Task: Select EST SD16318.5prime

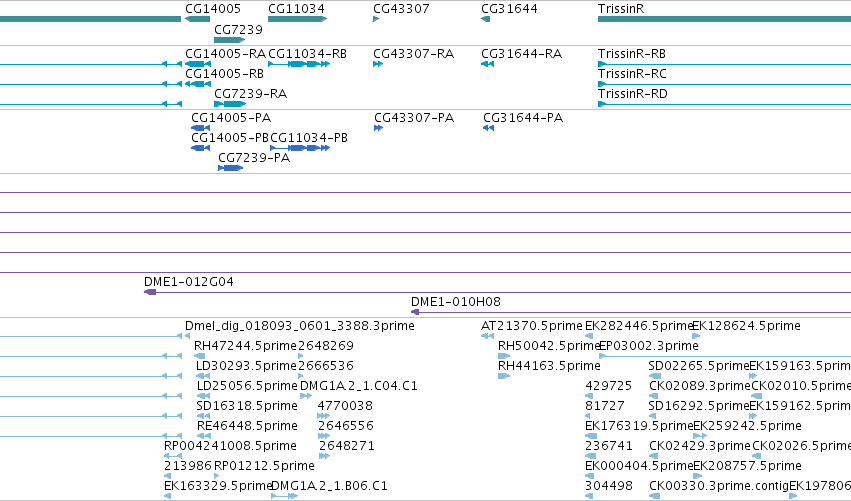Action: pyautogui.click(x=247, y=406)
